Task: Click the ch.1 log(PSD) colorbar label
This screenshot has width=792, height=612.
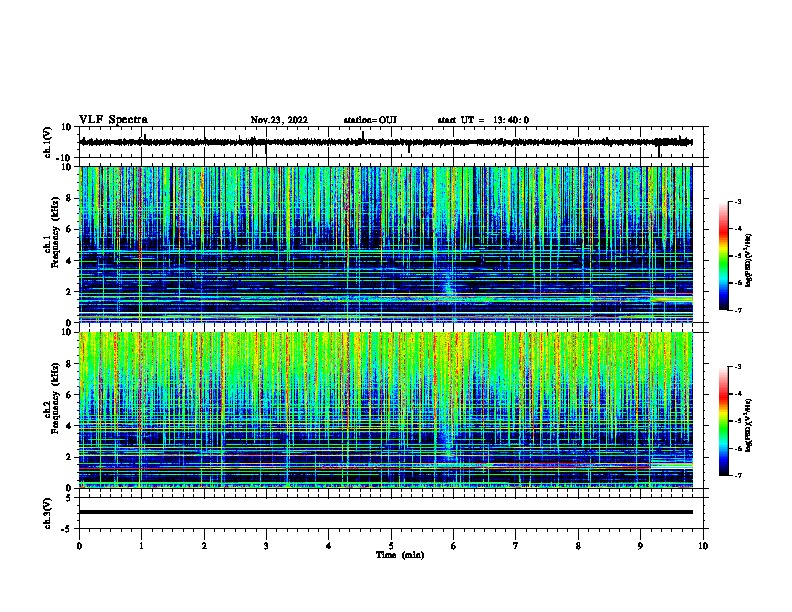Action: point(749,260)
